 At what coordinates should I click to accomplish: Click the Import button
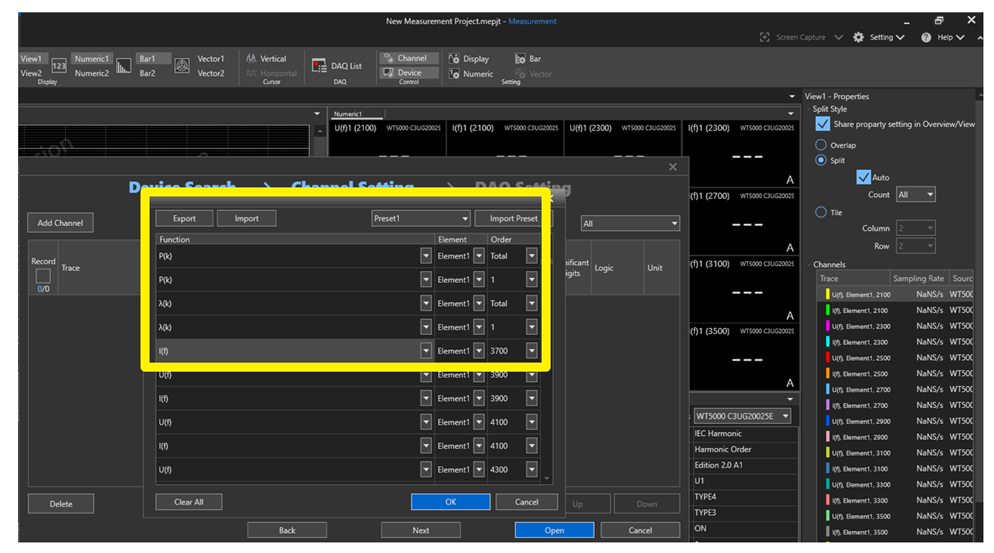point(247,218)
